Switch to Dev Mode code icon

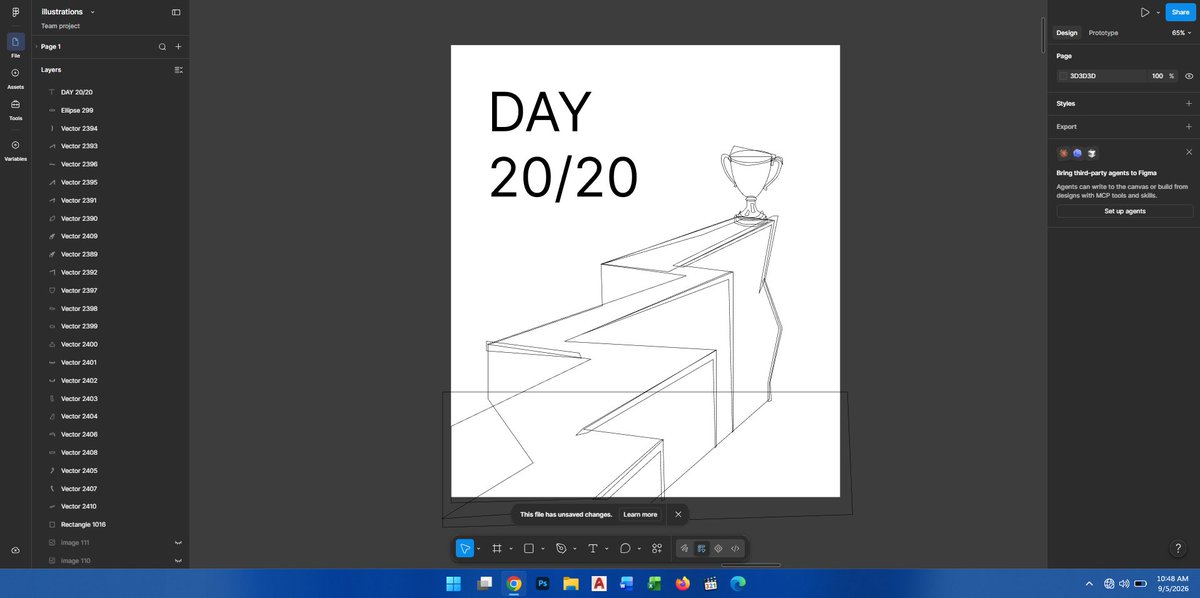click(735, 548)
